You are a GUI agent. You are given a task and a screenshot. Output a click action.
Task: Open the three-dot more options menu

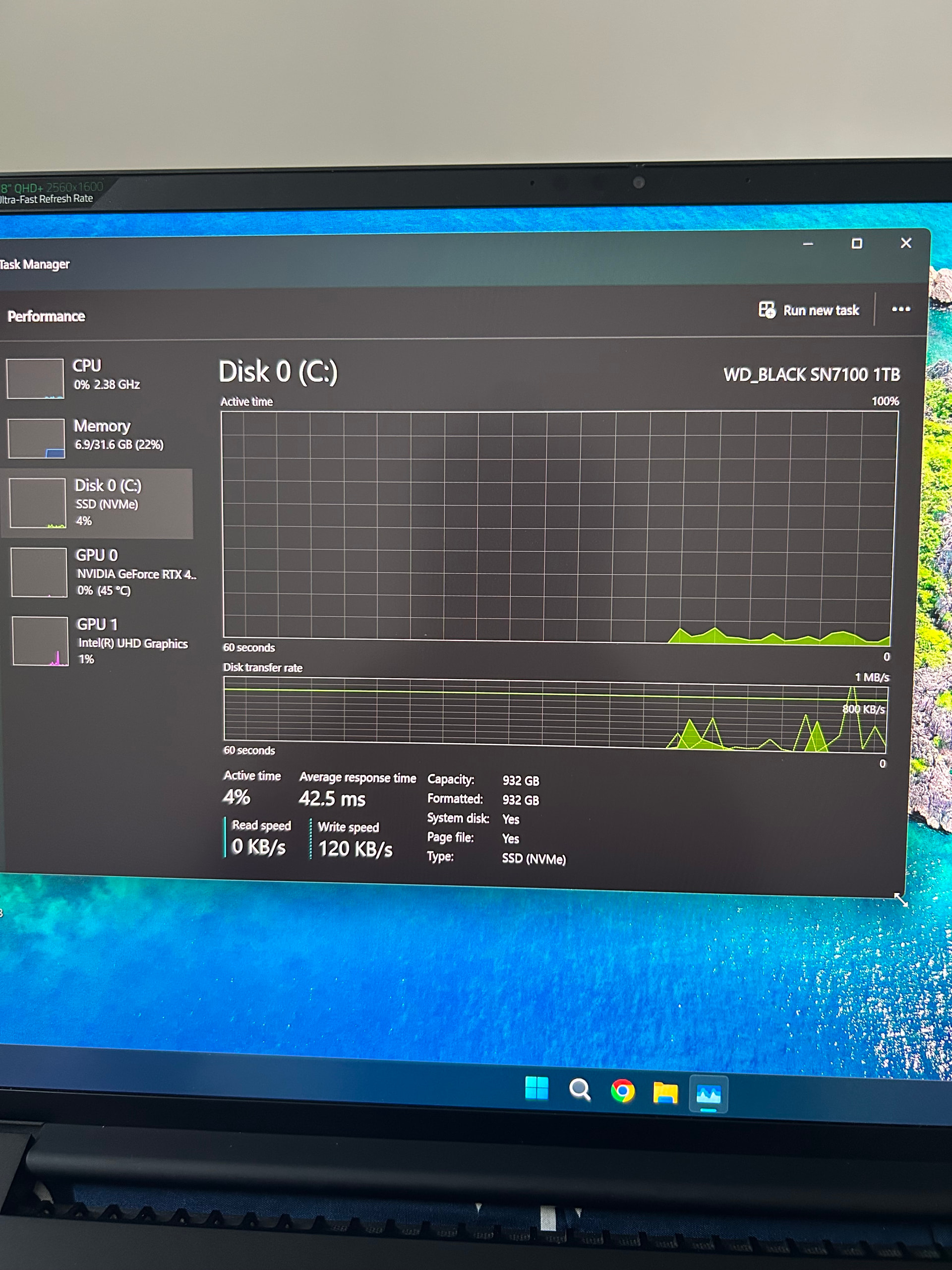click(900, 309)
